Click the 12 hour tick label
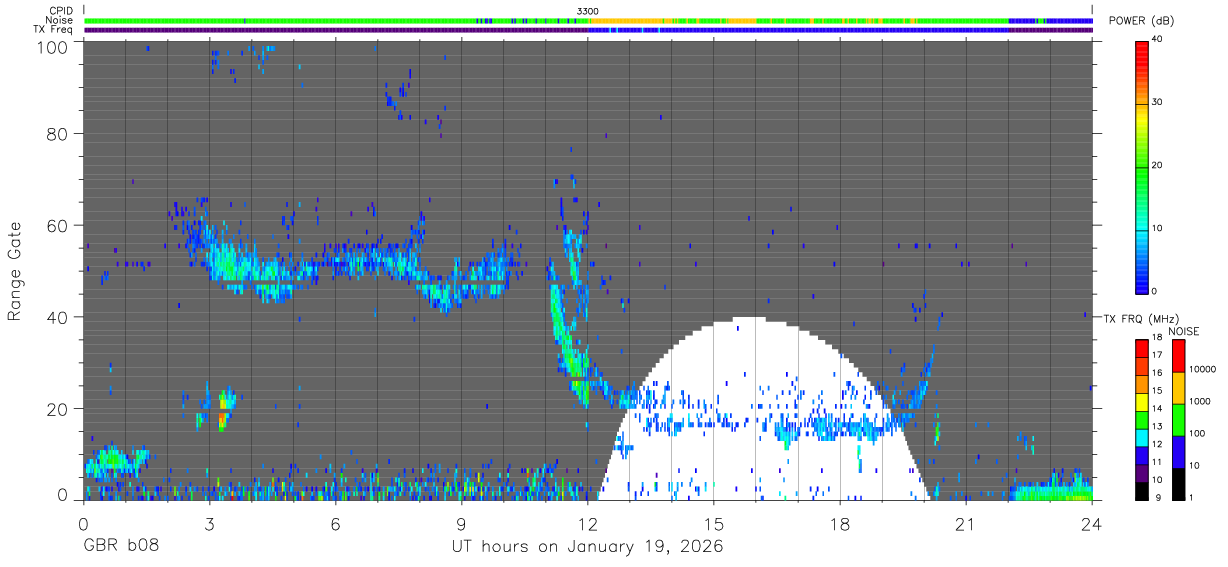 [588, 524]
